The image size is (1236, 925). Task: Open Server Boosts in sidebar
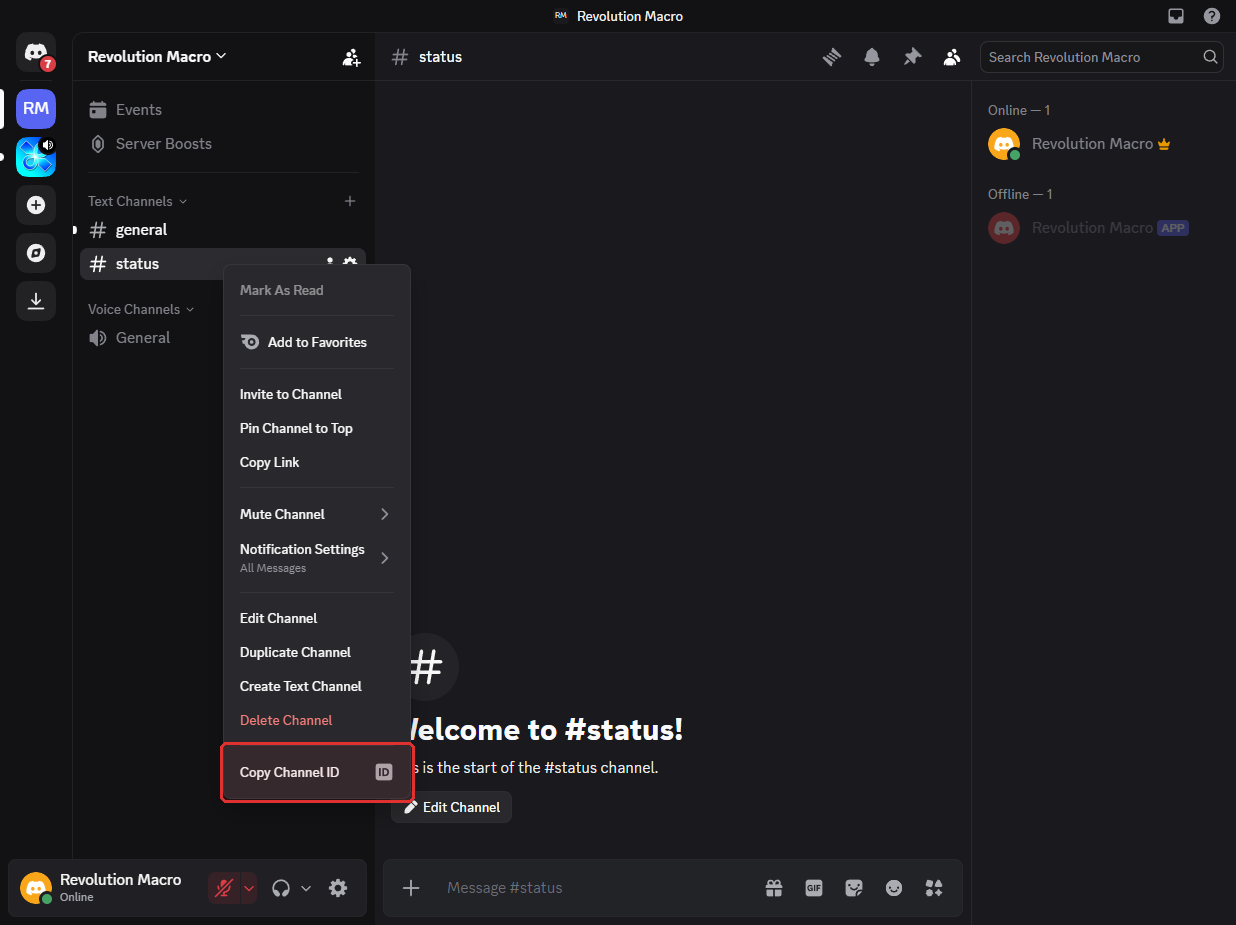coord(222,144)
